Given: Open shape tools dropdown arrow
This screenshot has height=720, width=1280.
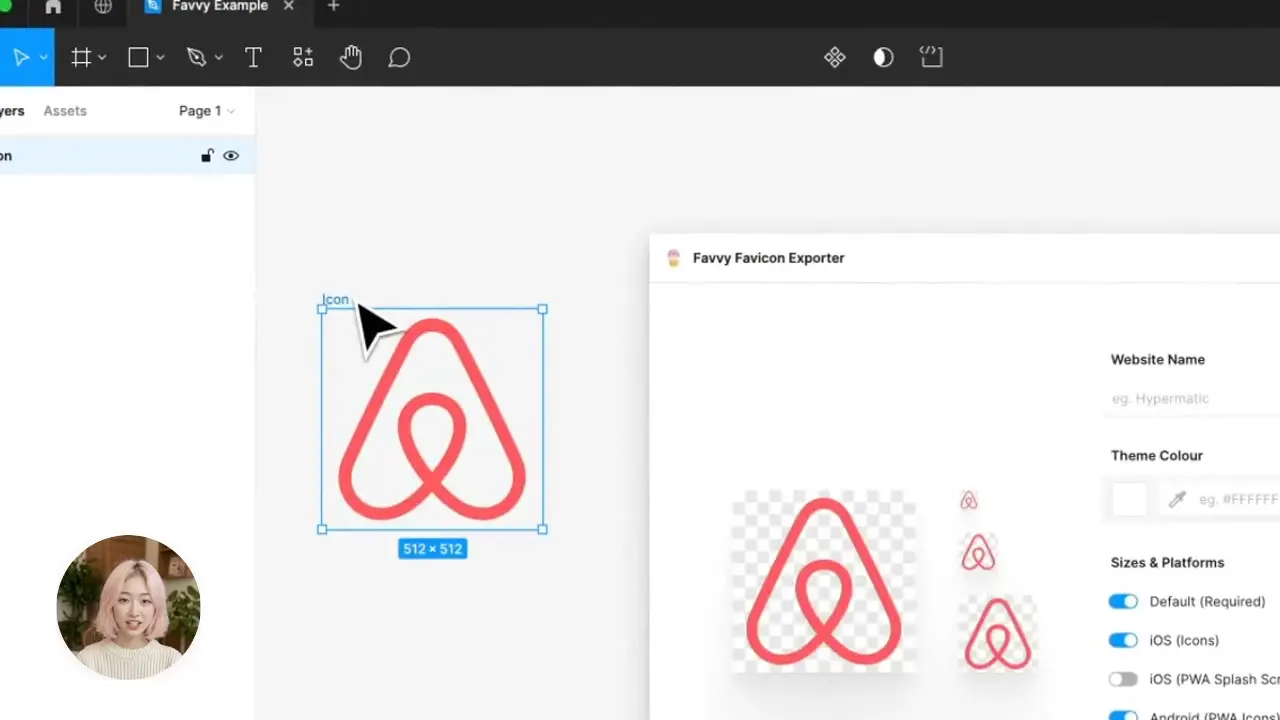Looking at the screenshot, I should pyautogui.click(x=160, y=58).
